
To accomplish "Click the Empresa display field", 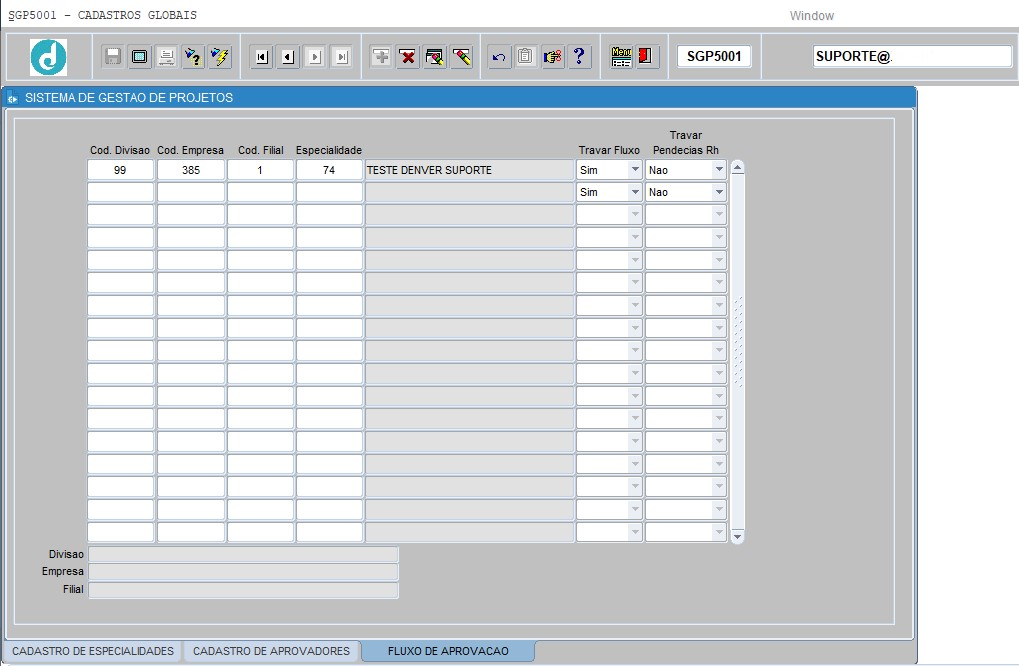I will pos(244,572).
